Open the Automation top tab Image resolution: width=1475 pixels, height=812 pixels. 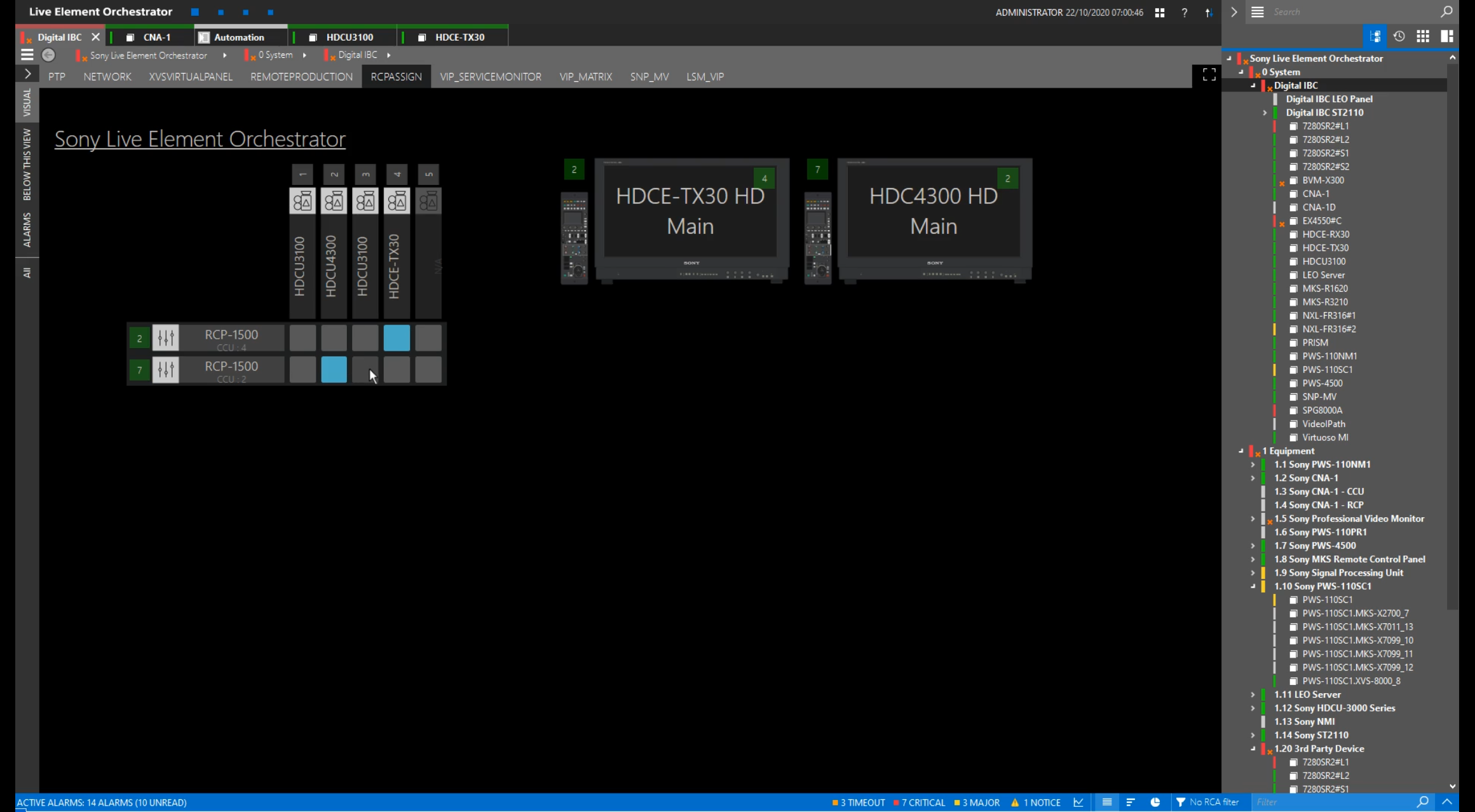240,37
